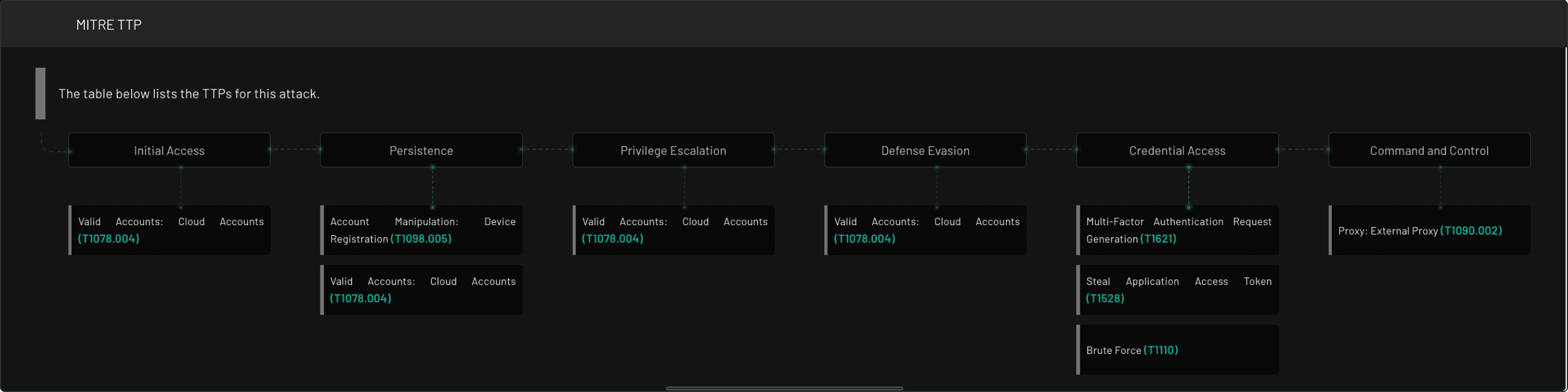Click the Multi-Factor Authentication Request Generation text
The height and width of the screenshot is (392, 1568).
coord(1179,230)
